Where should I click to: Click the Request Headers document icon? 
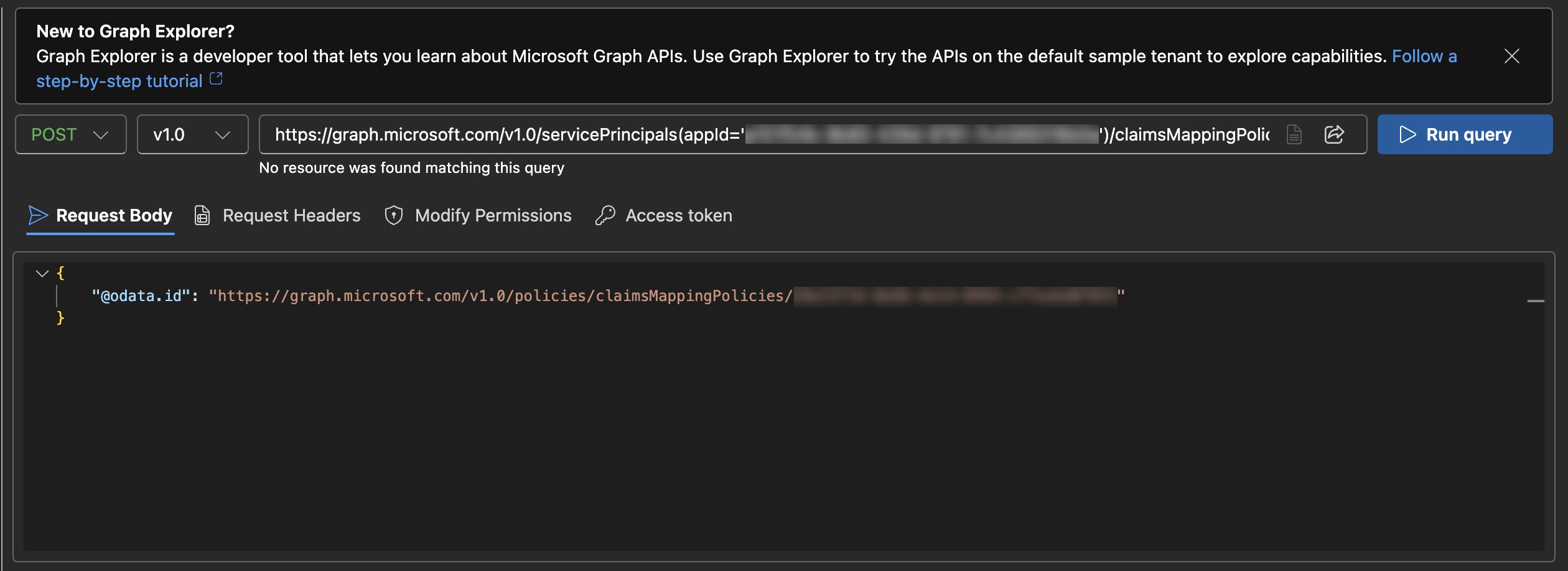(x=202, y=215)
